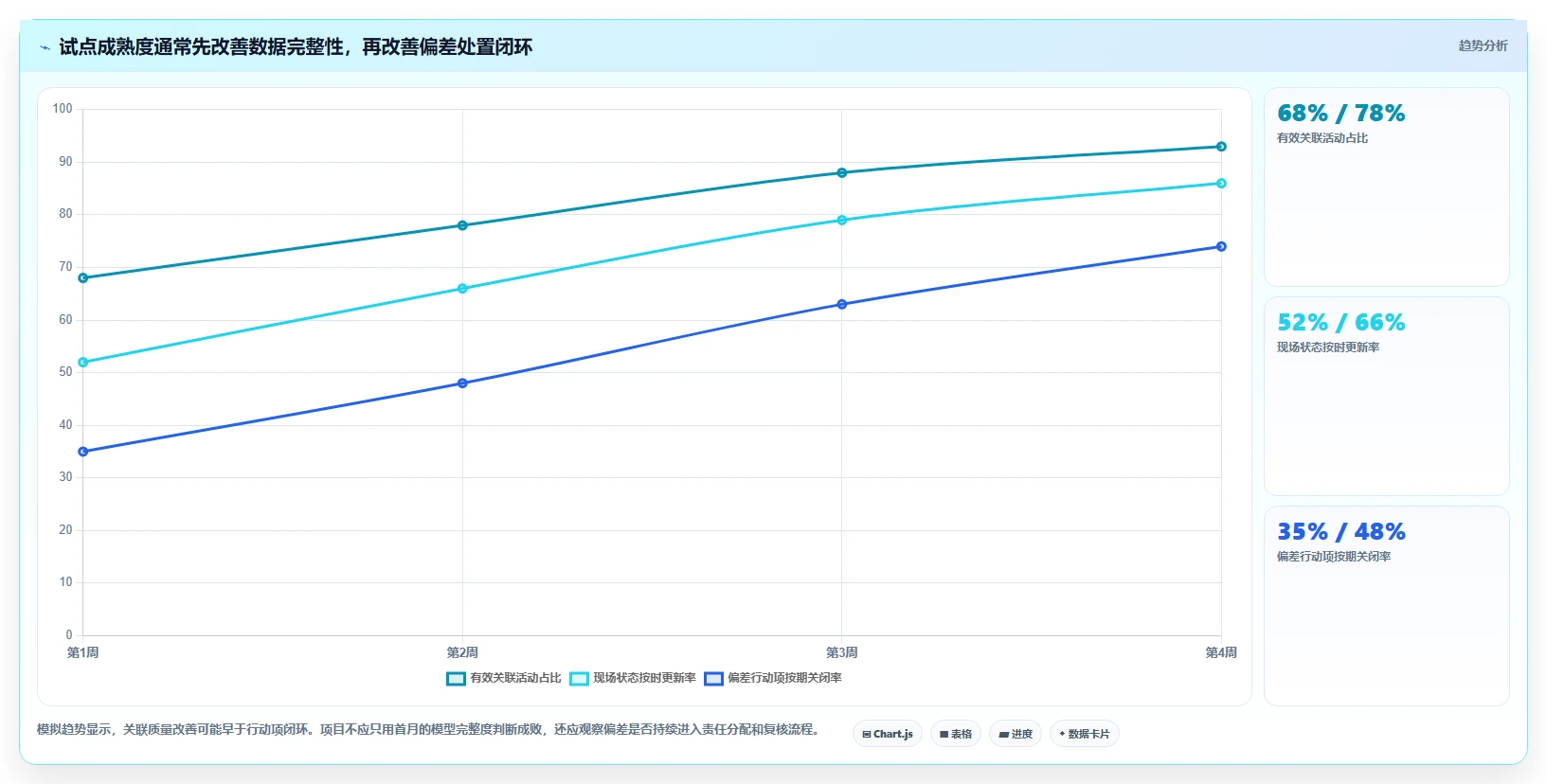Click the 偏差行动项按期关闭率 legend label text

tap(784, 678)
